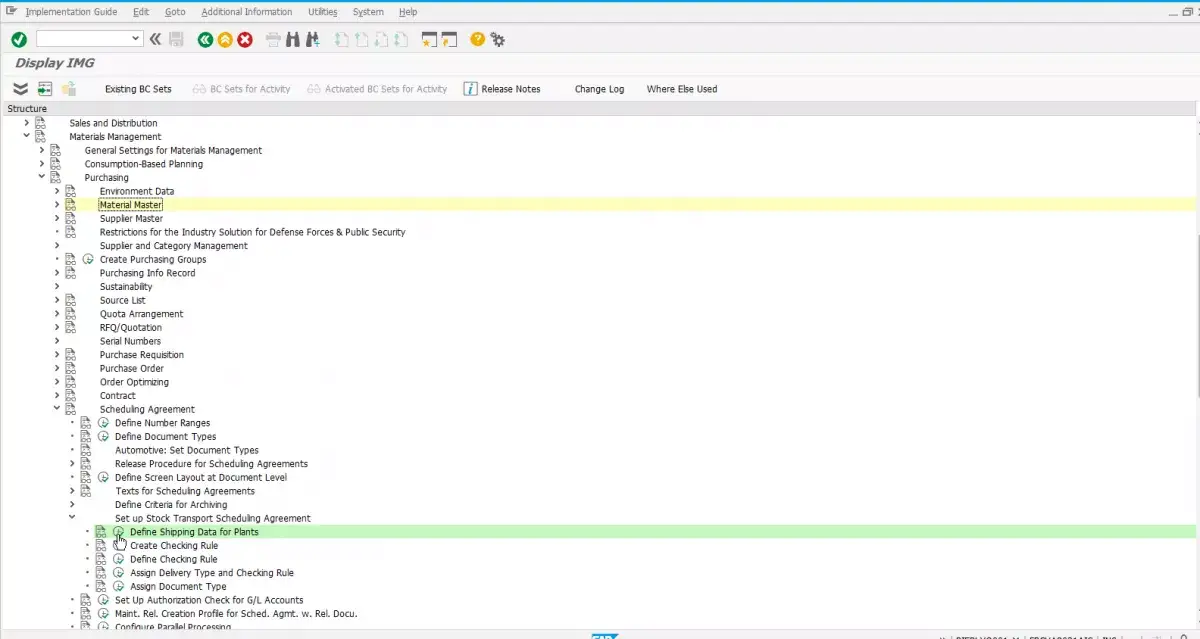Screen dimensions: 1200x639
Task: Collapse the Scheduling Agreement node
Action: (57, 410)
